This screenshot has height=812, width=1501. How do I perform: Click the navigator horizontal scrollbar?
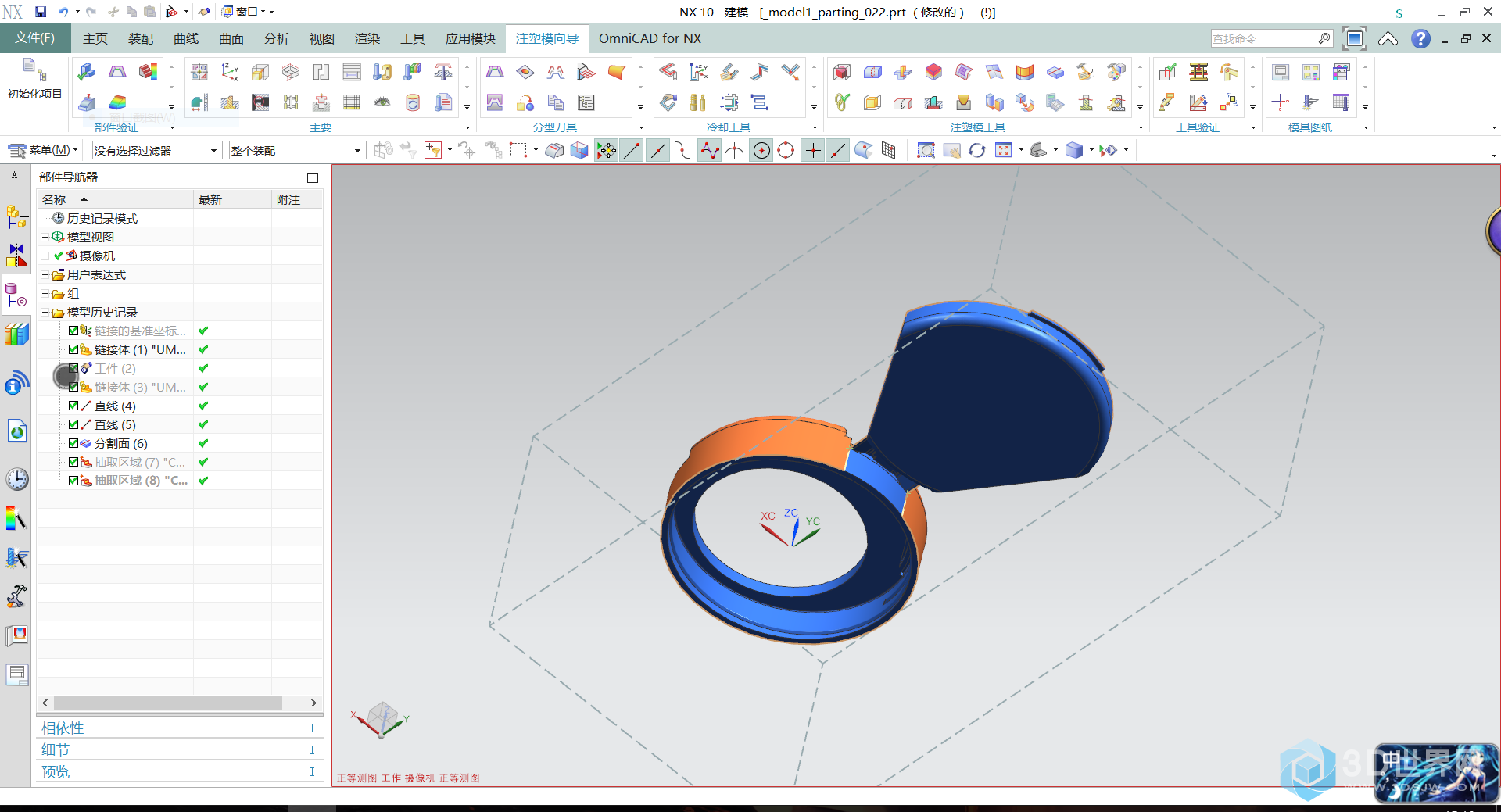[168, 703]
